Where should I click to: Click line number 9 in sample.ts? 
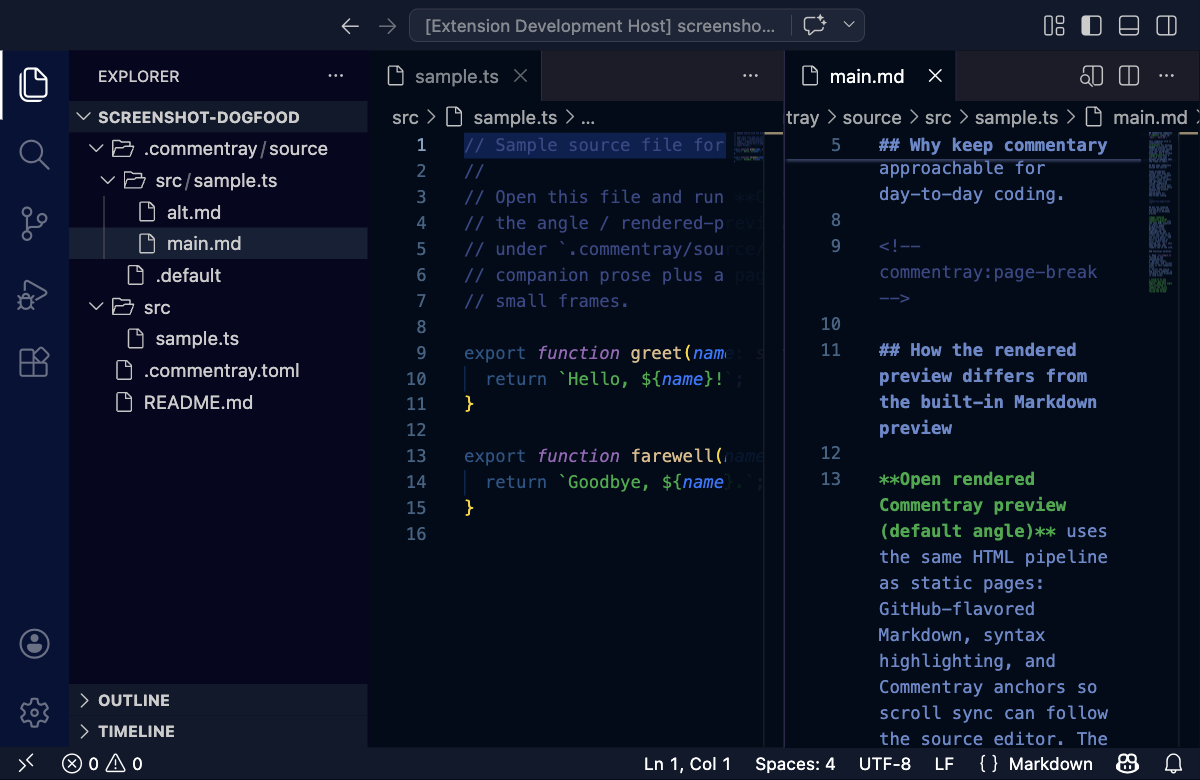420,353
